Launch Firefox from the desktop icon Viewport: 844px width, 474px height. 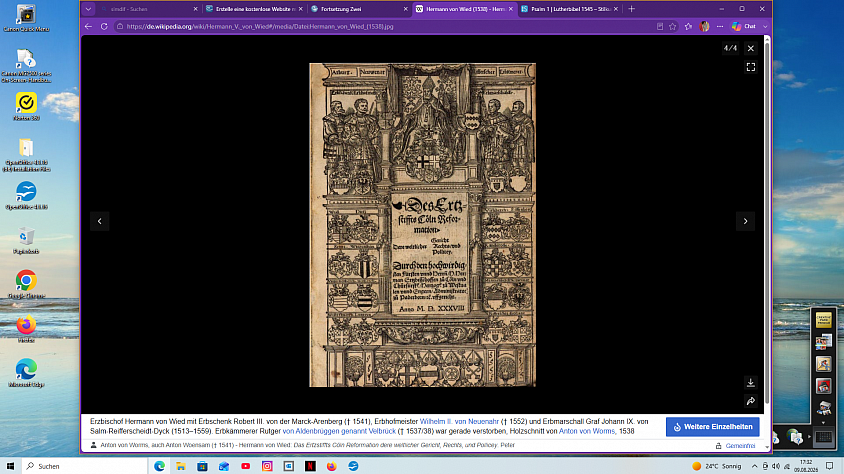tap(26, 329)
